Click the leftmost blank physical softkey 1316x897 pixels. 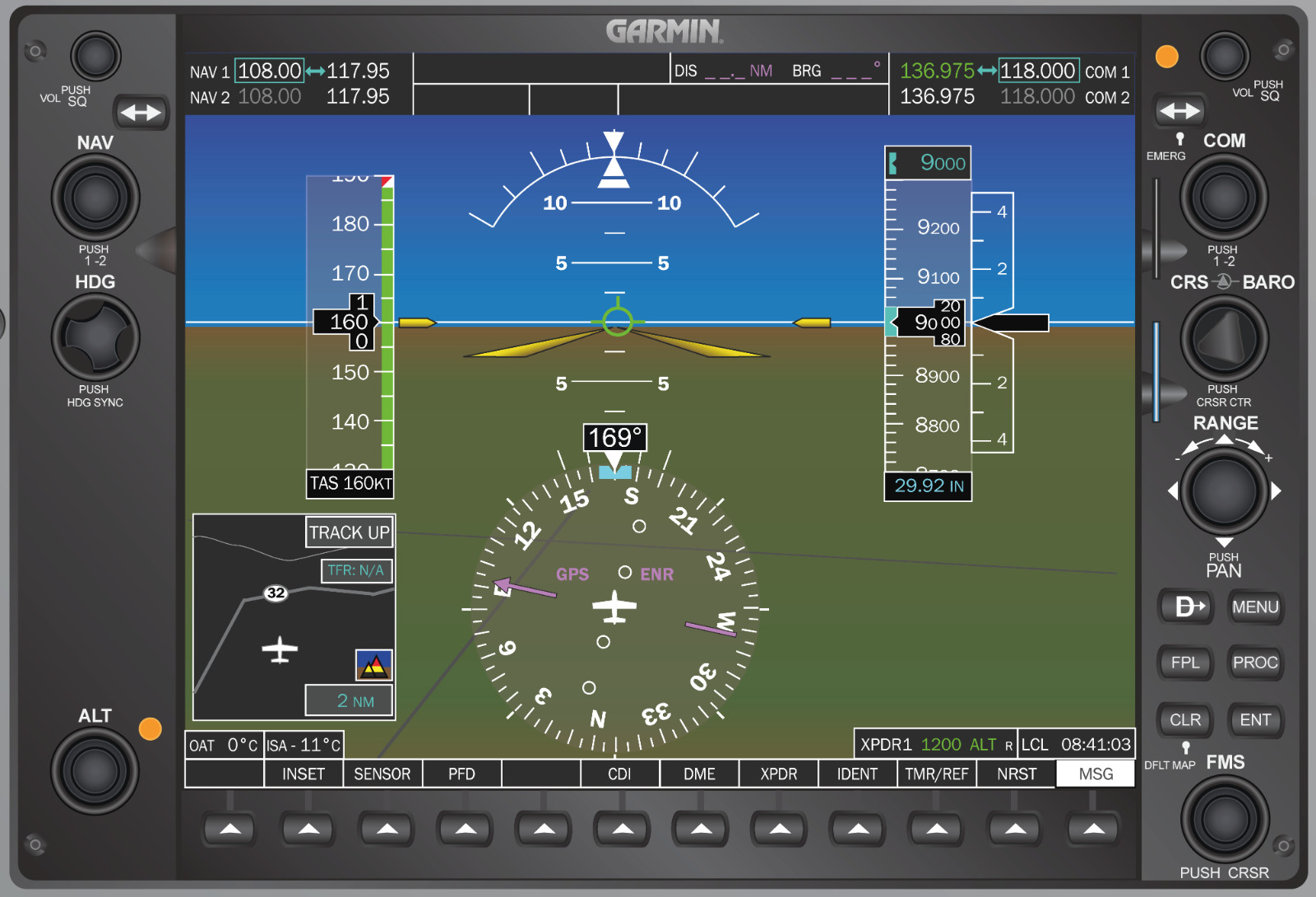(x=230, y=829)
